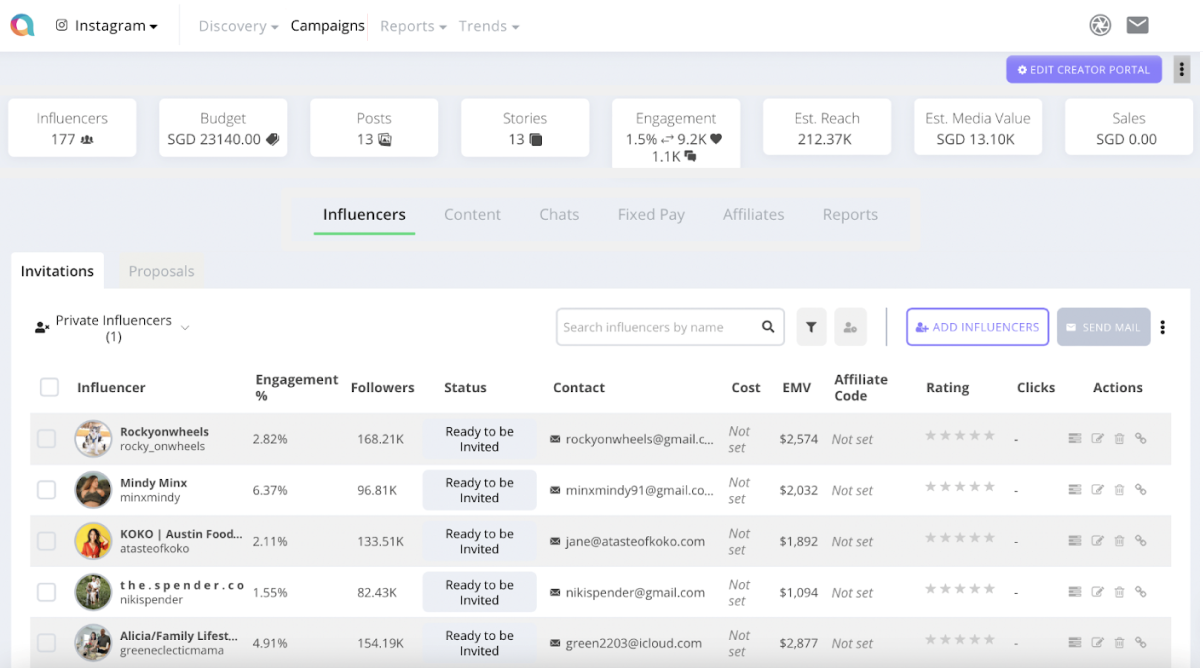The height and width of the screenshot is (668, 1203).
Task: Select the Mindy Minx checkbox
Action: (47, 489)
